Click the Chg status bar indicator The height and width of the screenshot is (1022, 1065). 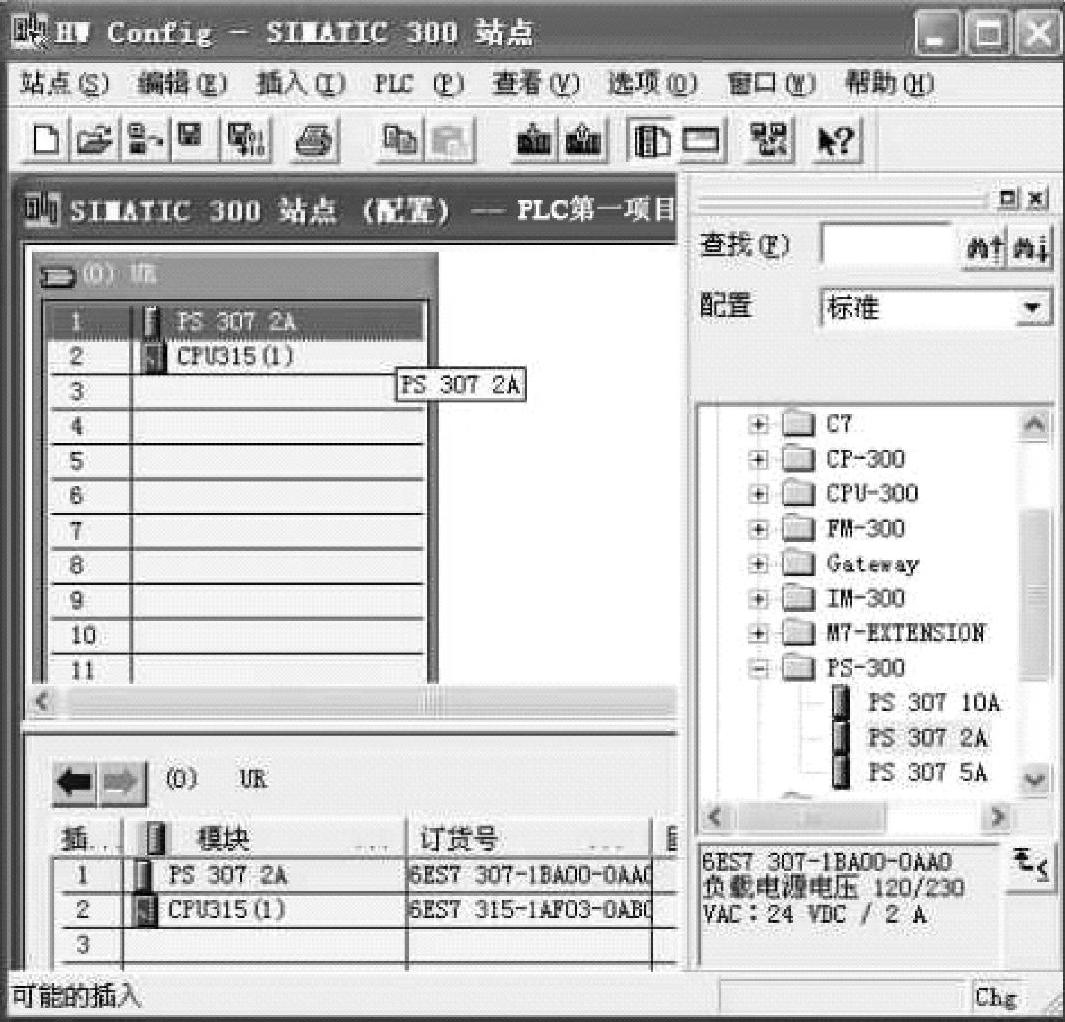point(996,997)
